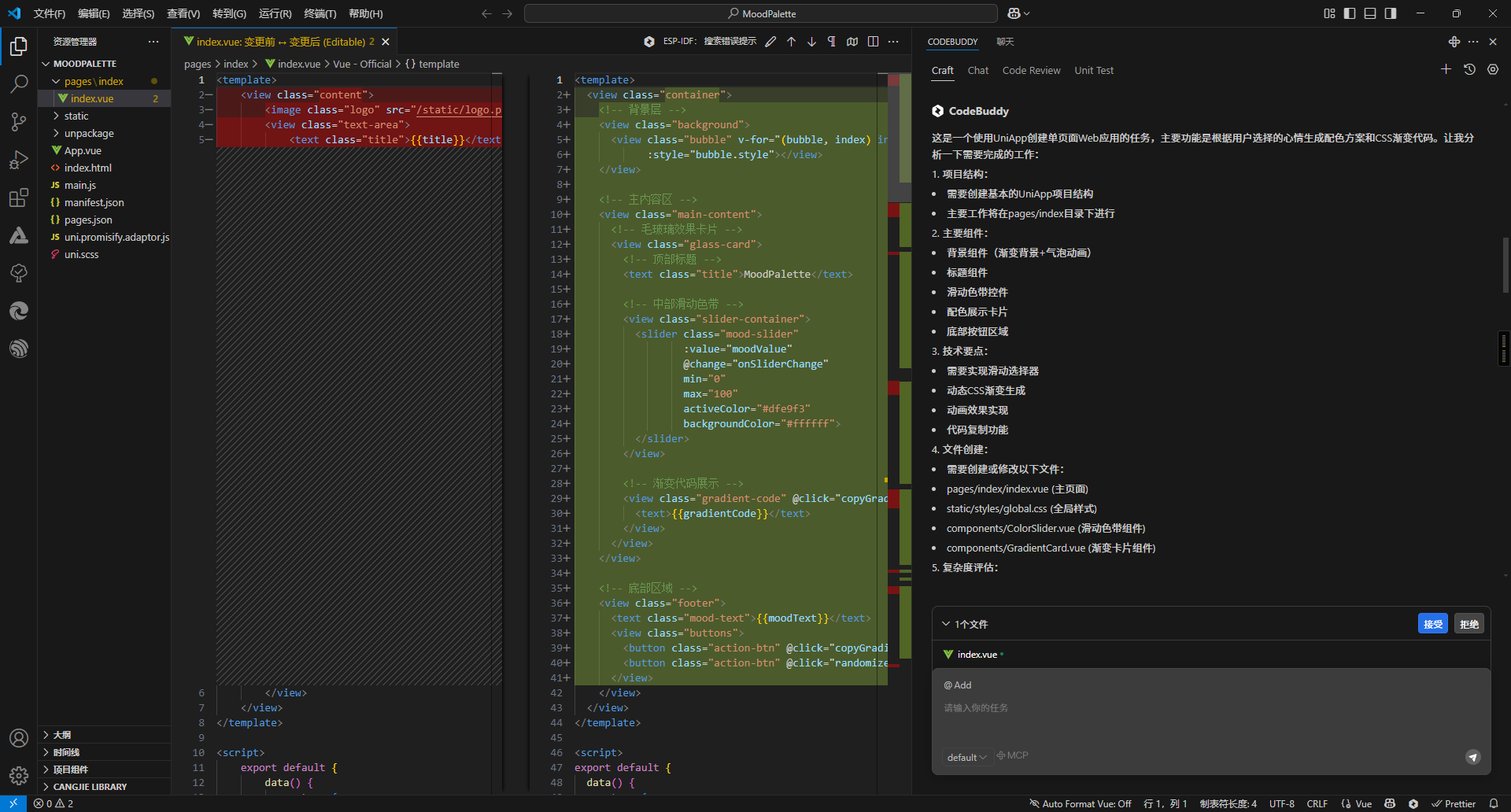The width and height of the screenshot is (1511, 812).
Task: Toggle Prettier in status bar
Action: (1454, 803)
